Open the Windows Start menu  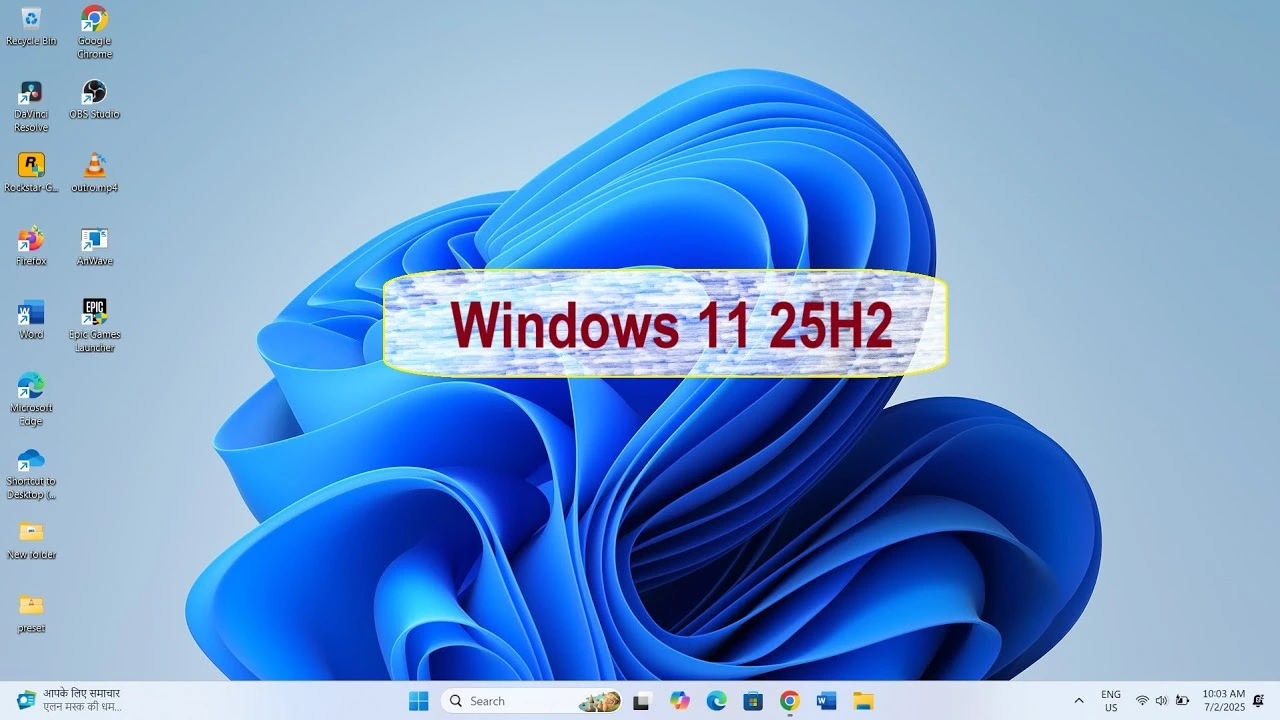pyautogui.click(x=418, y=701)
